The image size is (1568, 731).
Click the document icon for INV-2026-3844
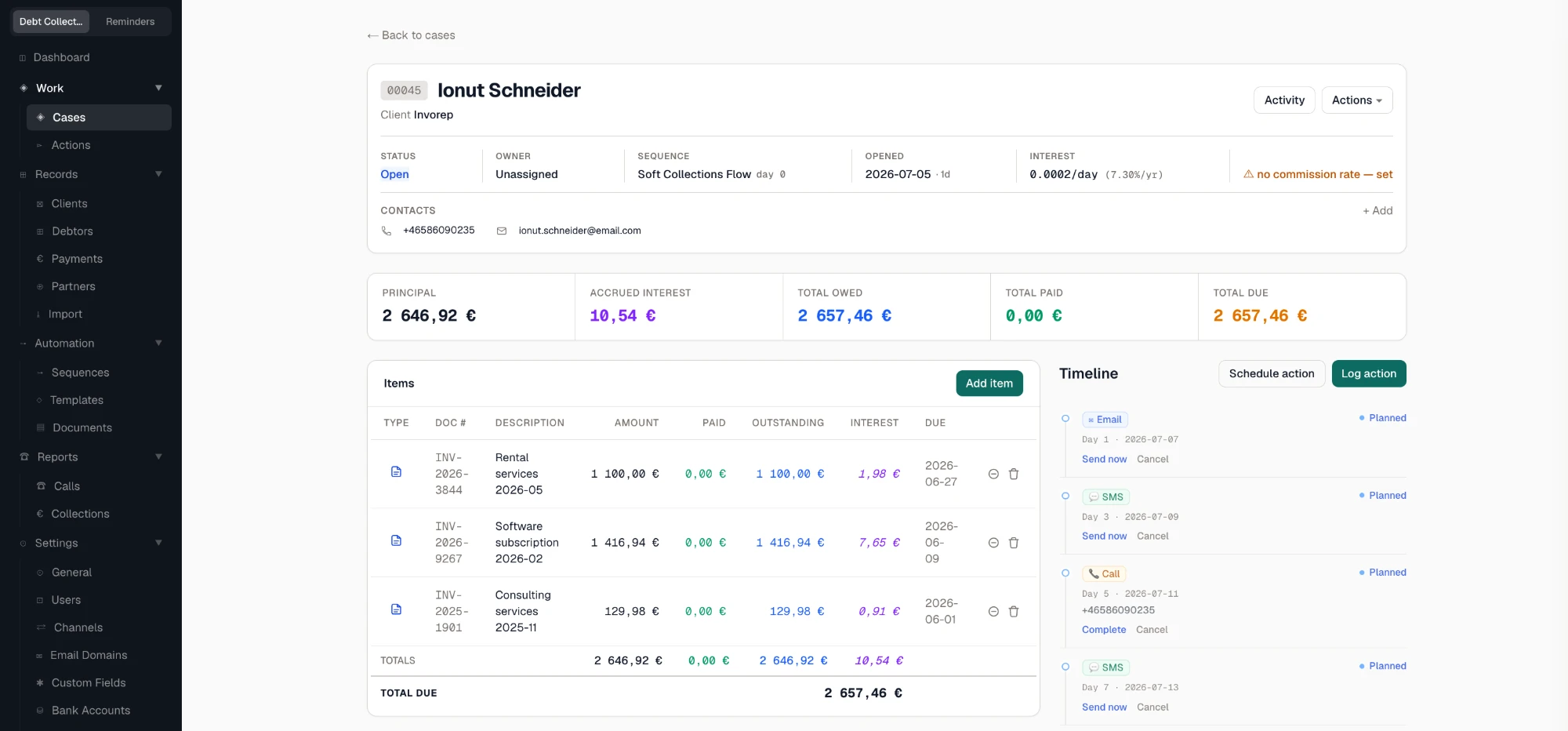pyautogui.click(x=396, y=472)
